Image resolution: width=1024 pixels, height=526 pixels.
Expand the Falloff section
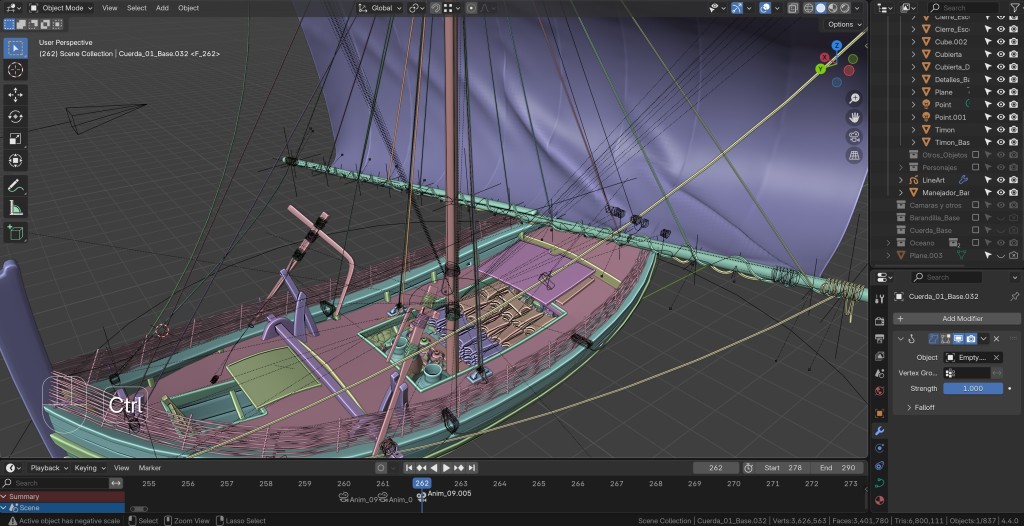[x=923, y=407]
